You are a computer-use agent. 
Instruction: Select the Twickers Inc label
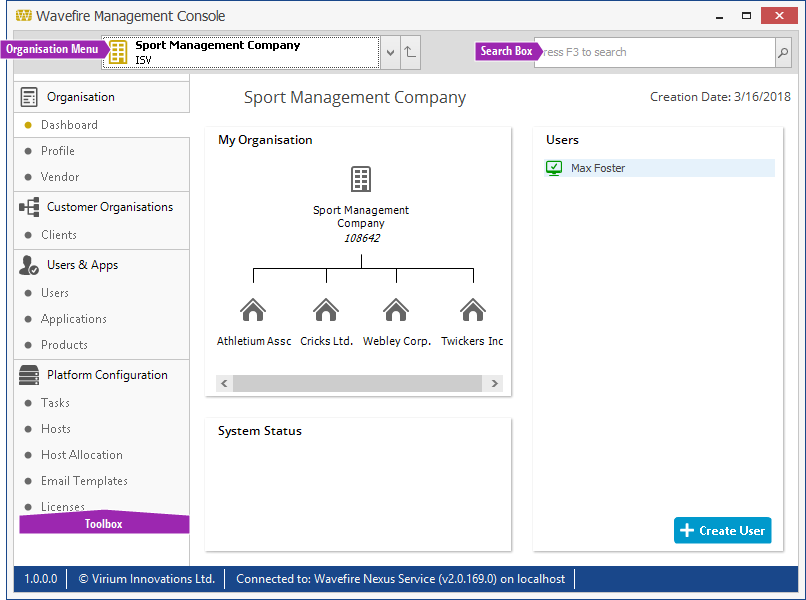(x=472, y=341)
